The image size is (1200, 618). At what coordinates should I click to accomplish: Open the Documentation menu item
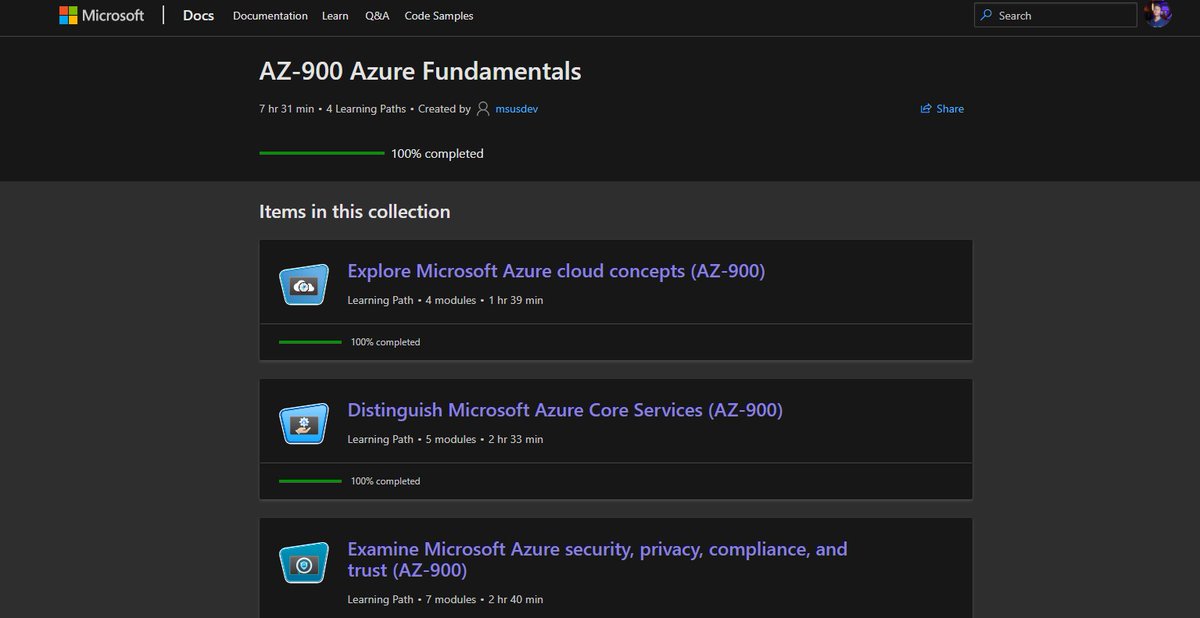[270, 16]
